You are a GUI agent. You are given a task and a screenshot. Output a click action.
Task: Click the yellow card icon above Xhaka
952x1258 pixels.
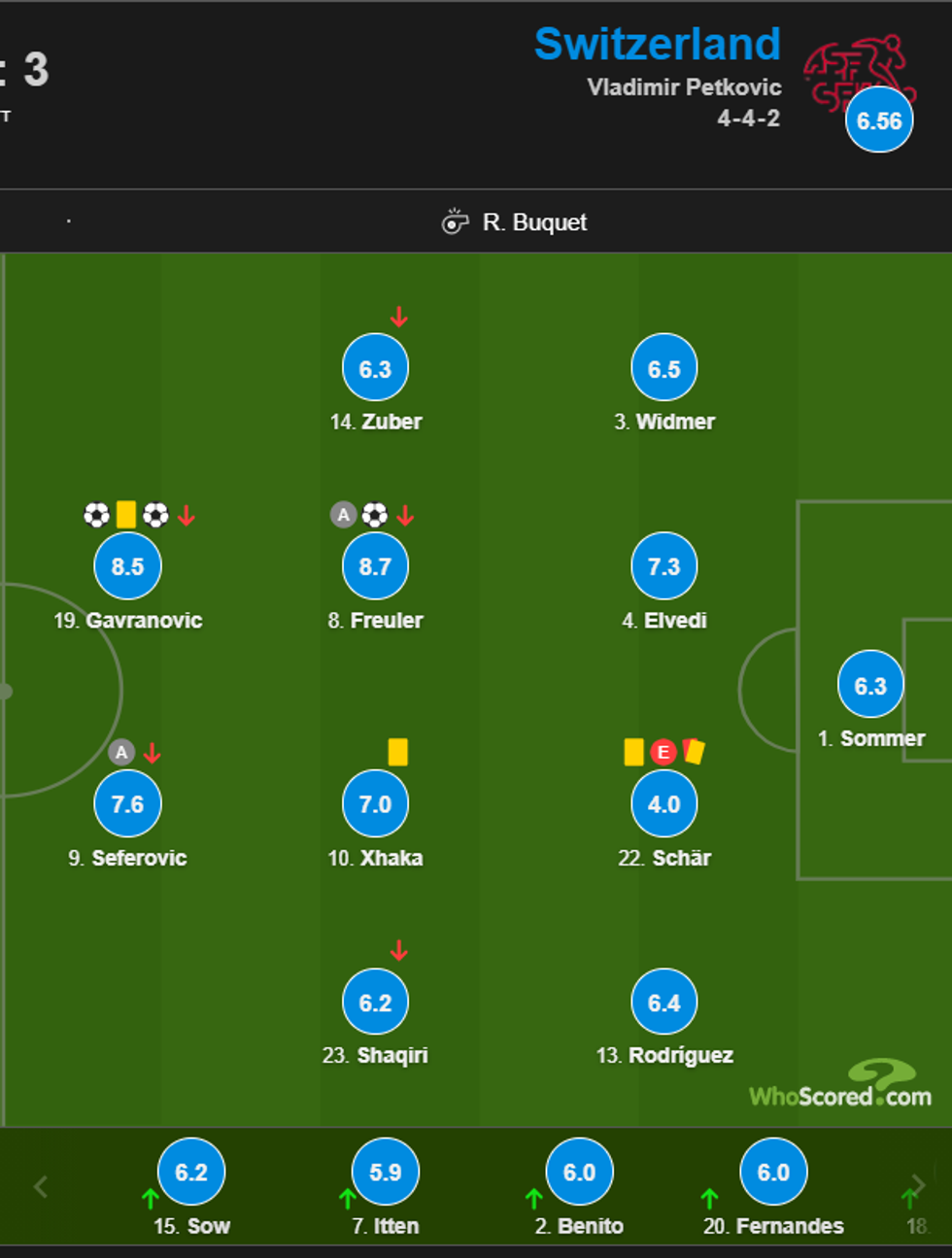tap(397, 752)
